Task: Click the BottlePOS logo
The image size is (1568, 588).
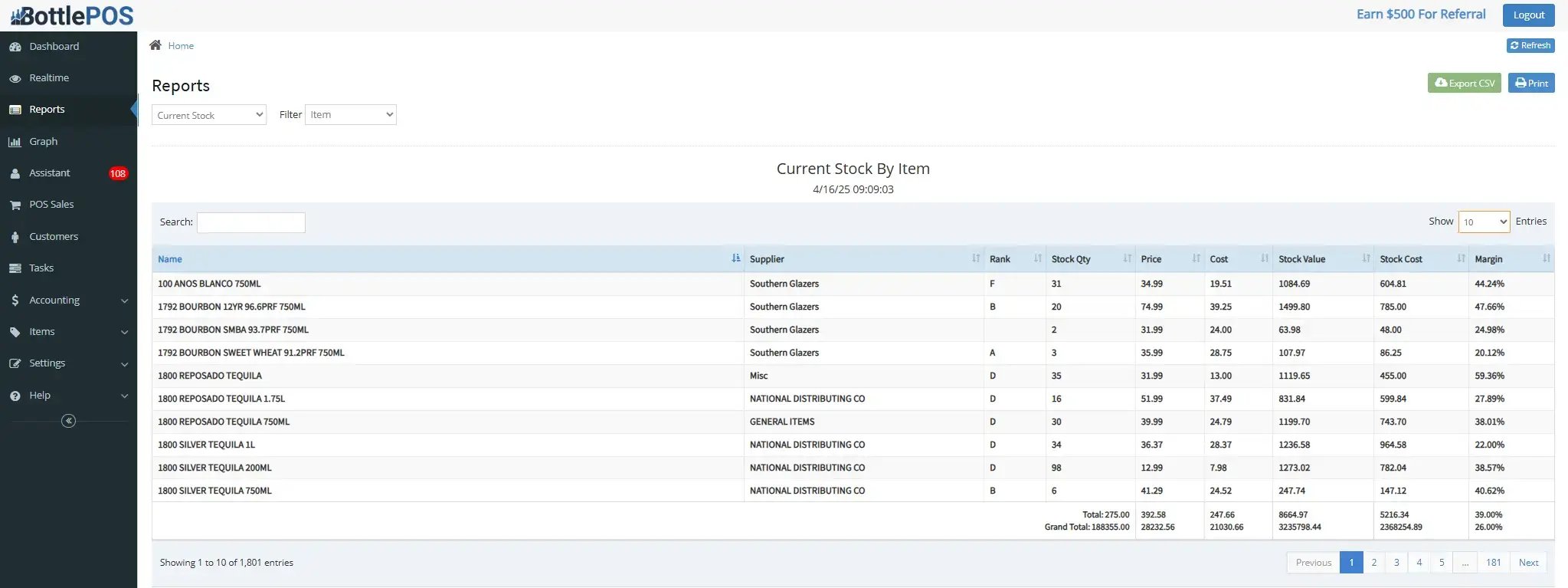Action: click(72, 15)
